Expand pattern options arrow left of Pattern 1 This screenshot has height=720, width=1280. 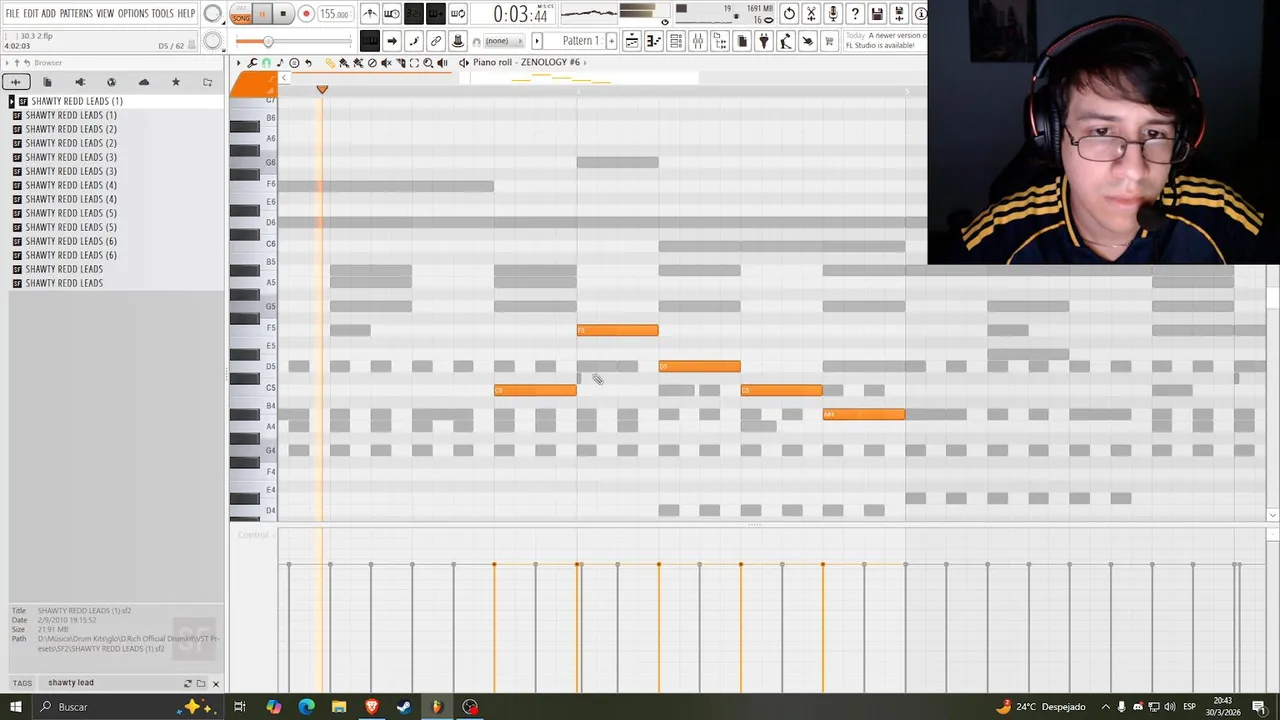click(x=537, y=41)
